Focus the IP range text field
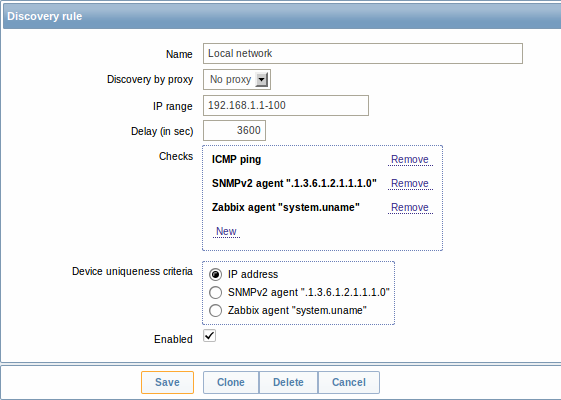The image size is (561, 400). point(286,106)
